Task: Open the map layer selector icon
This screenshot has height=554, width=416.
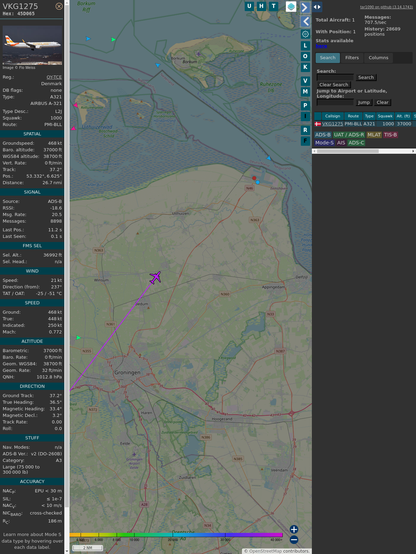Action: [291, 6]
